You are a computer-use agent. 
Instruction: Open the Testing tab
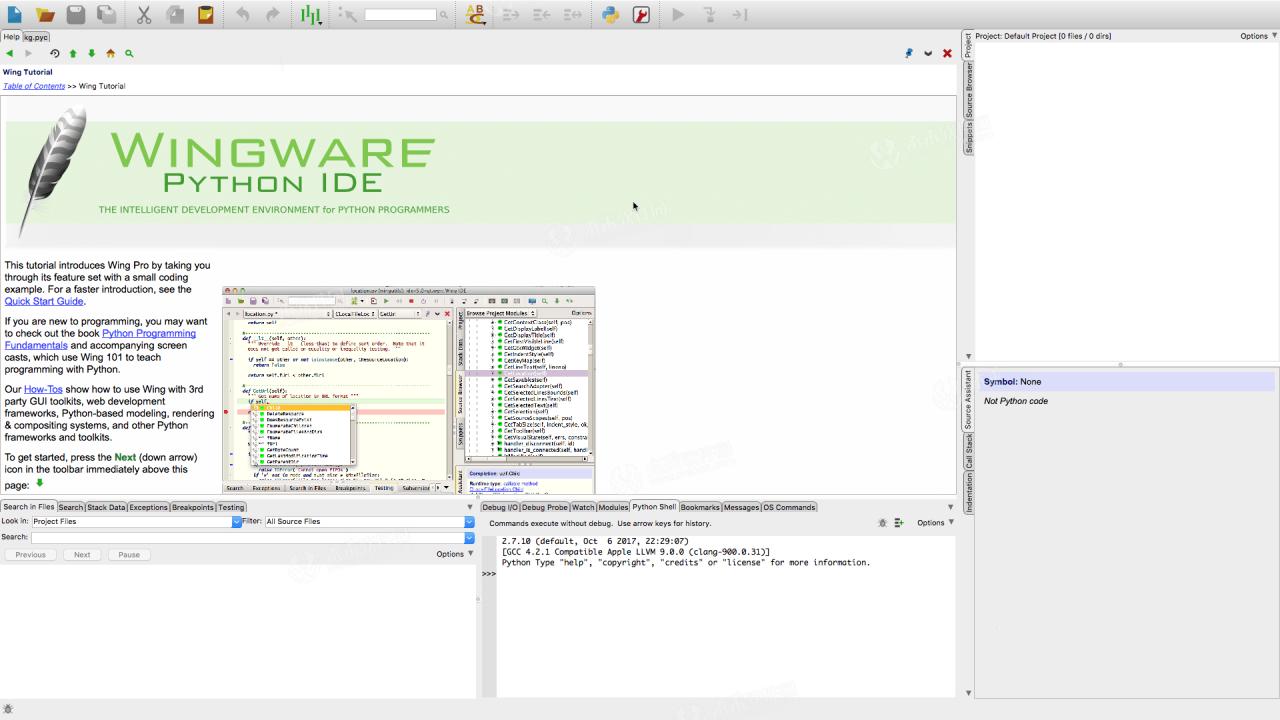231,507
